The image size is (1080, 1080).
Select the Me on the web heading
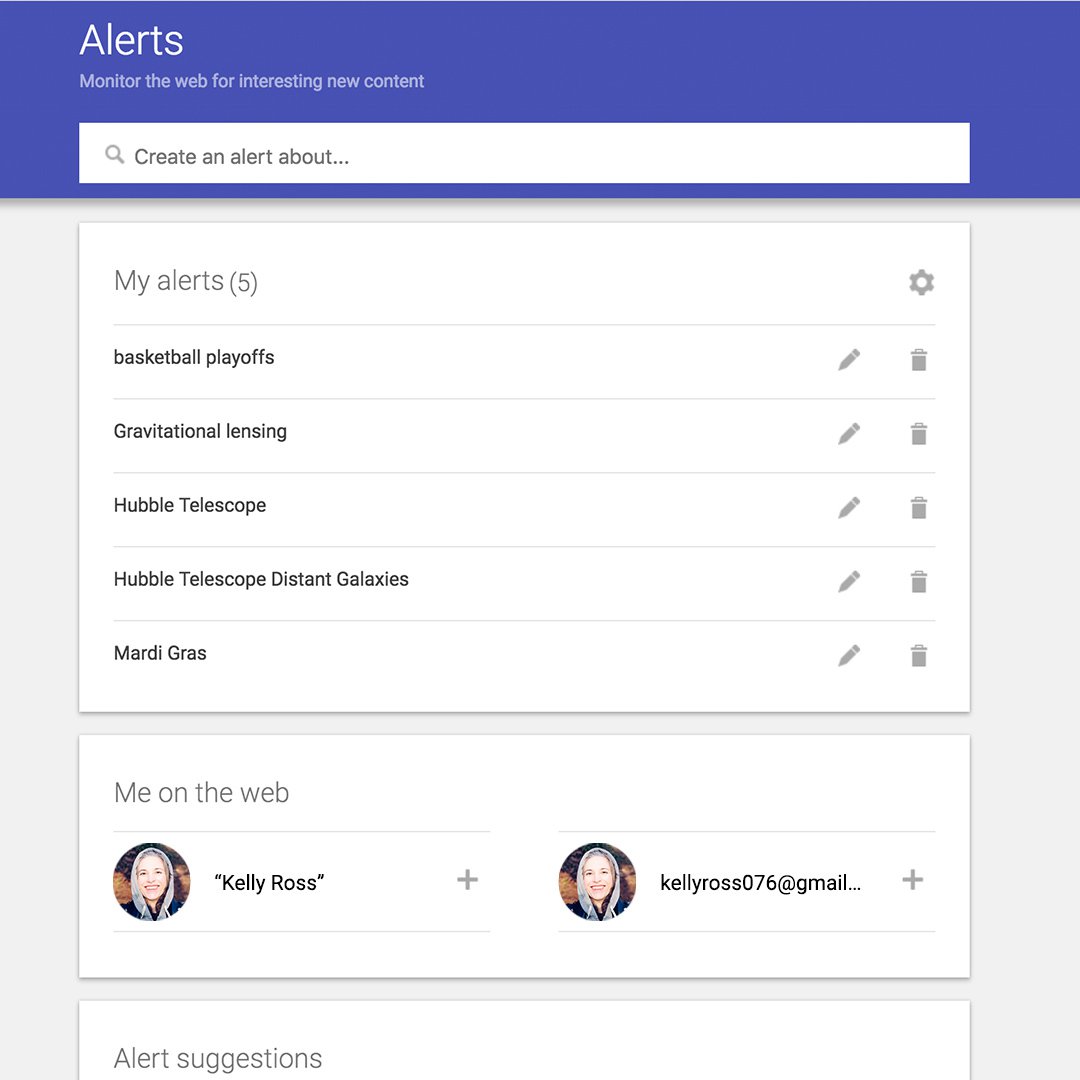coord(200,792)
